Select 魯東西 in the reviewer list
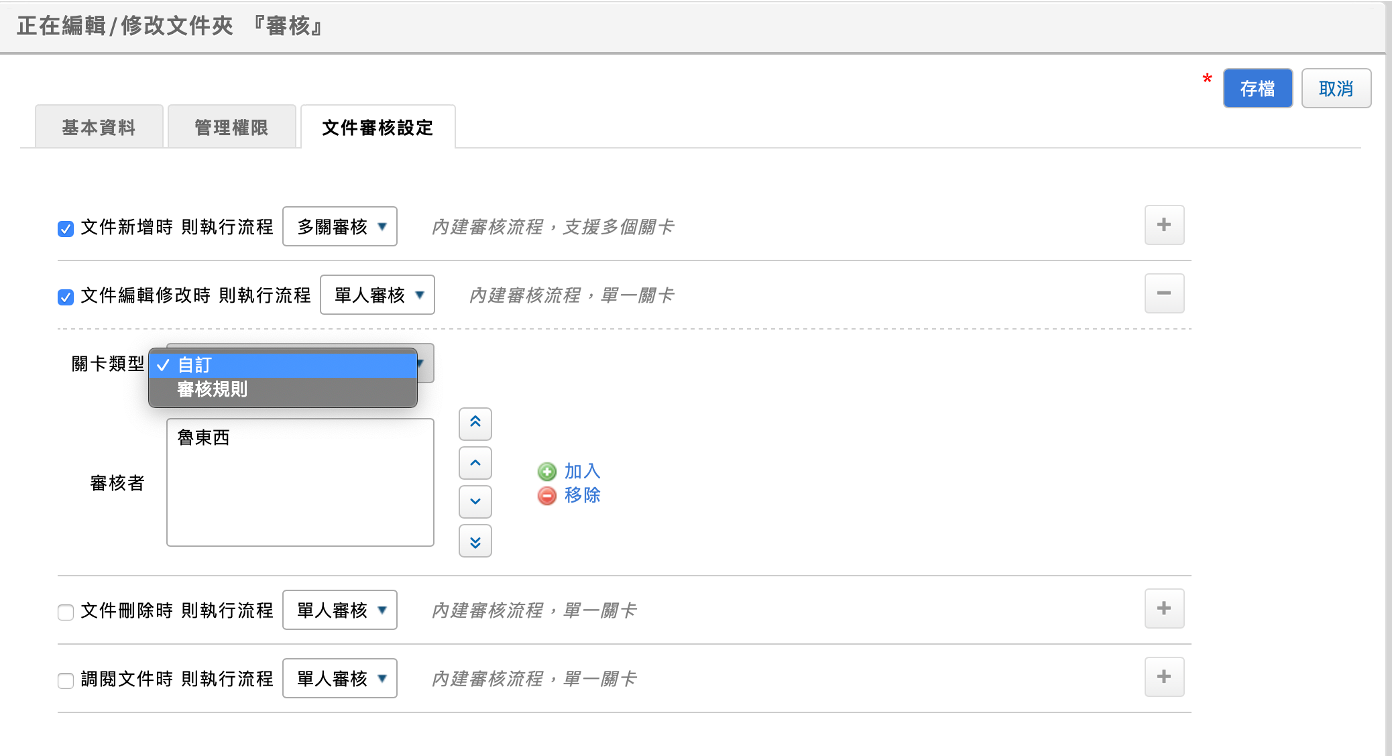1392x756 pixels. point(203,438)
